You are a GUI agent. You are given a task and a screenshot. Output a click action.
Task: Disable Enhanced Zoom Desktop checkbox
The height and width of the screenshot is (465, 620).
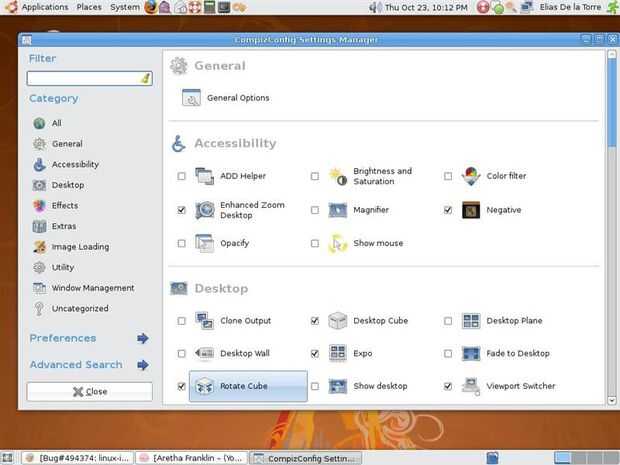(181, 210)
